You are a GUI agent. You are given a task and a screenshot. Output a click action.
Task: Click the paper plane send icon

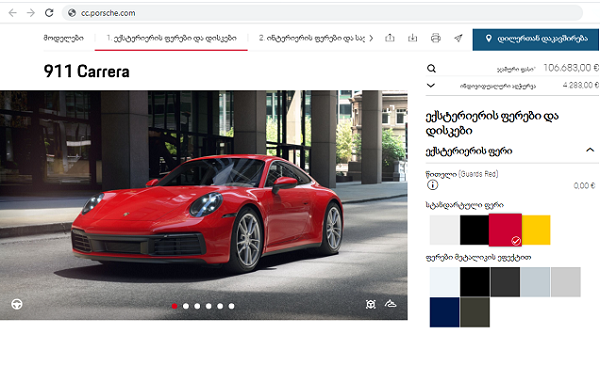458,38
